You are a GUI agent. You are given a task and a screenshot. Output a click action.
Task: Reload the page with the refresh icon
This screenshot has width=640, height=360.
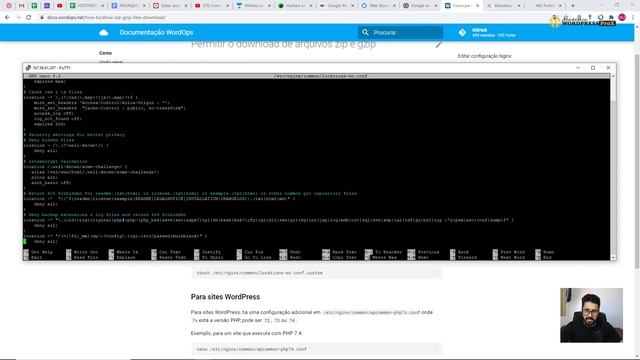pos(29,18)
